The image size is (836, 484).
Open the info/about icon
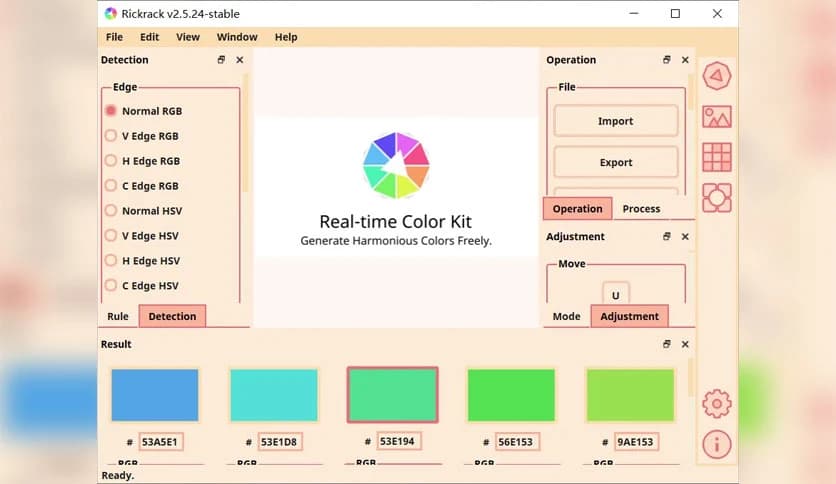coord(716,444)
